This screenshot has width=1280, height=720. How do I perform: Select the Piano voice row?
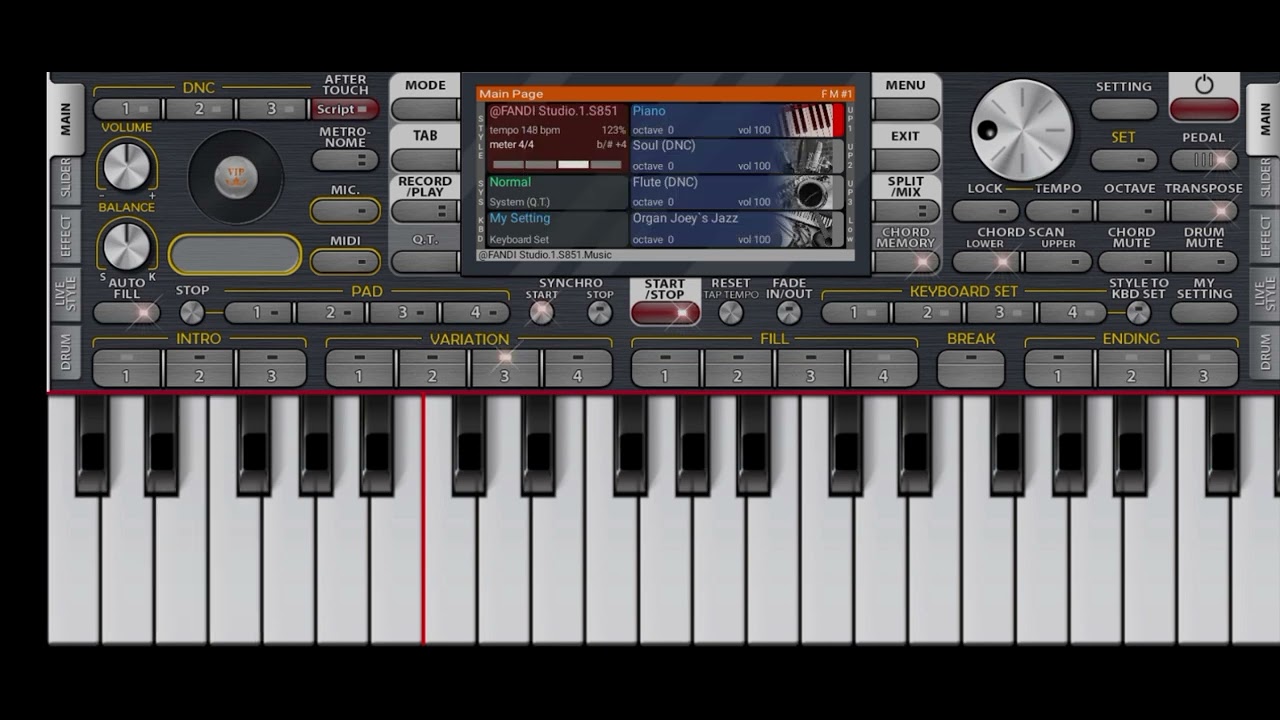pos(738,121)
